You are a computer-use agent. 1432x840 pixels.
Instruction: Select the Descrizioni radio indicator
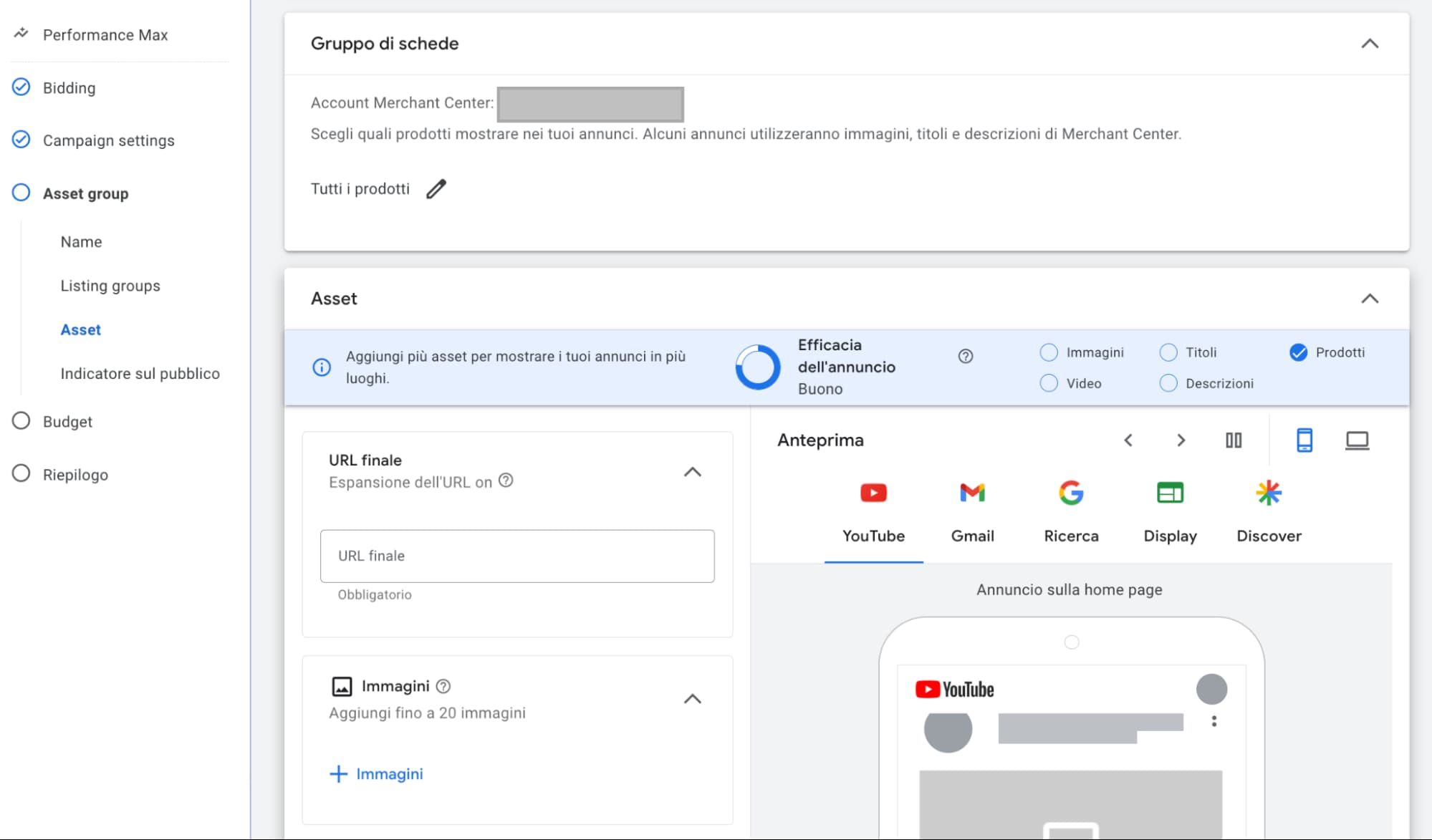tap(1168, 383)
